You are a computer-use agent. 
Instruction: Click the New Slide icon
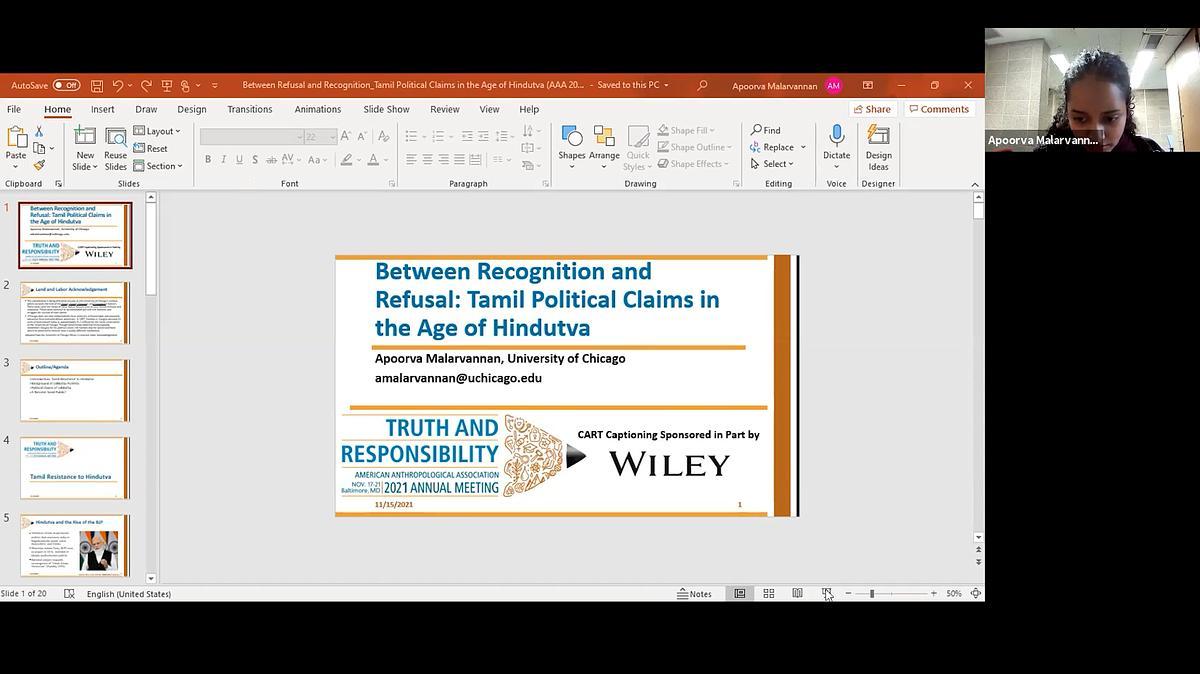[x=85, y=137]
